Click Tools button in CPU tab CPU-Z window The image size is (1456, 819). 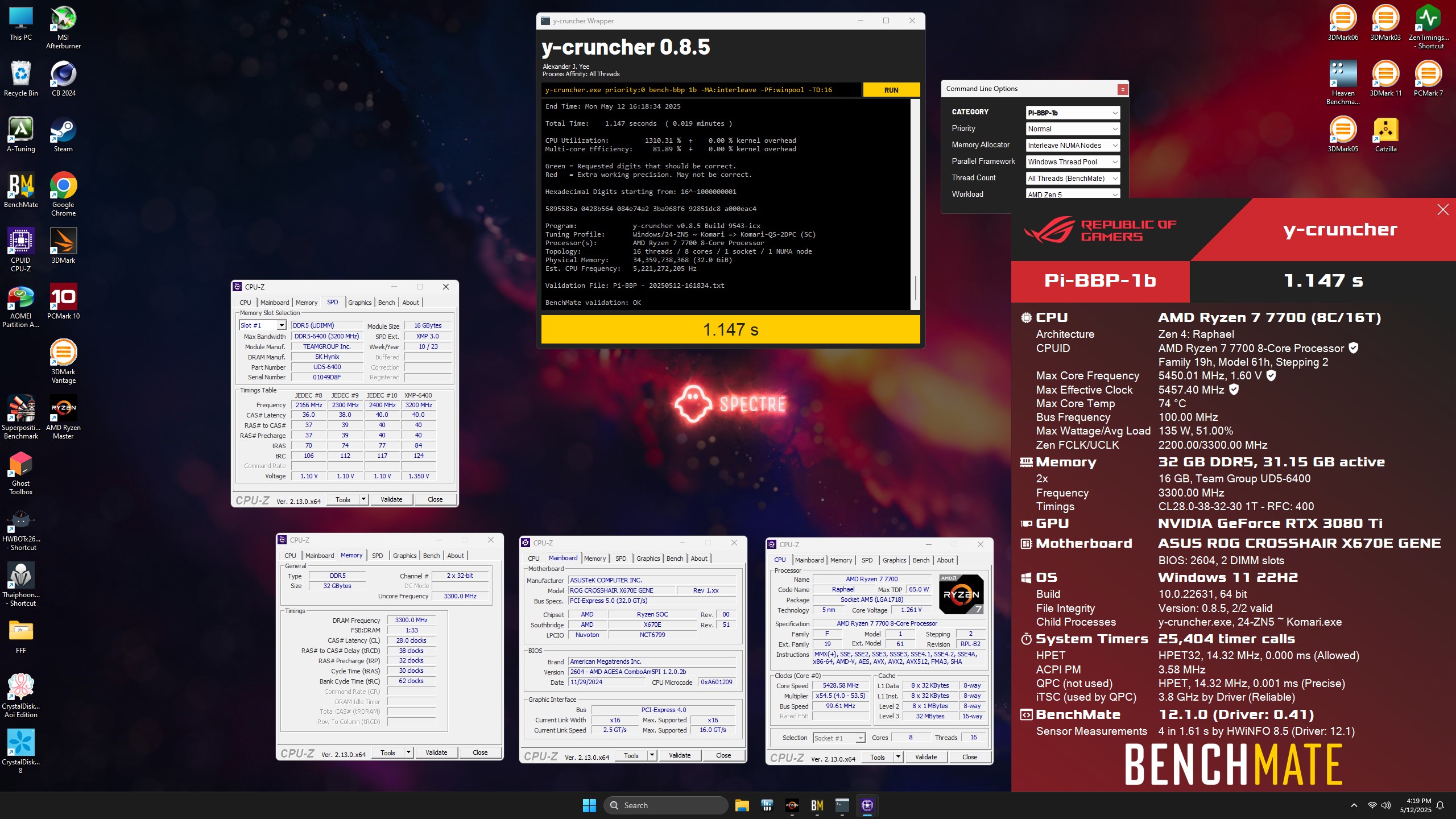tap(877, 757)
